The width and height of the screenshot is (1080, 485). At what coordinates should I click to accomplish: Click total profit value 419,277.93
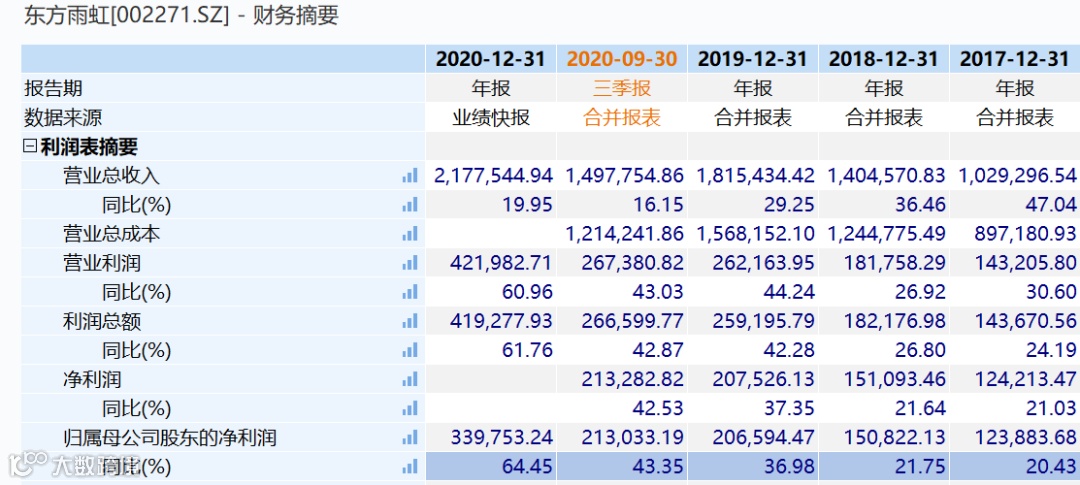pos(501,321)
